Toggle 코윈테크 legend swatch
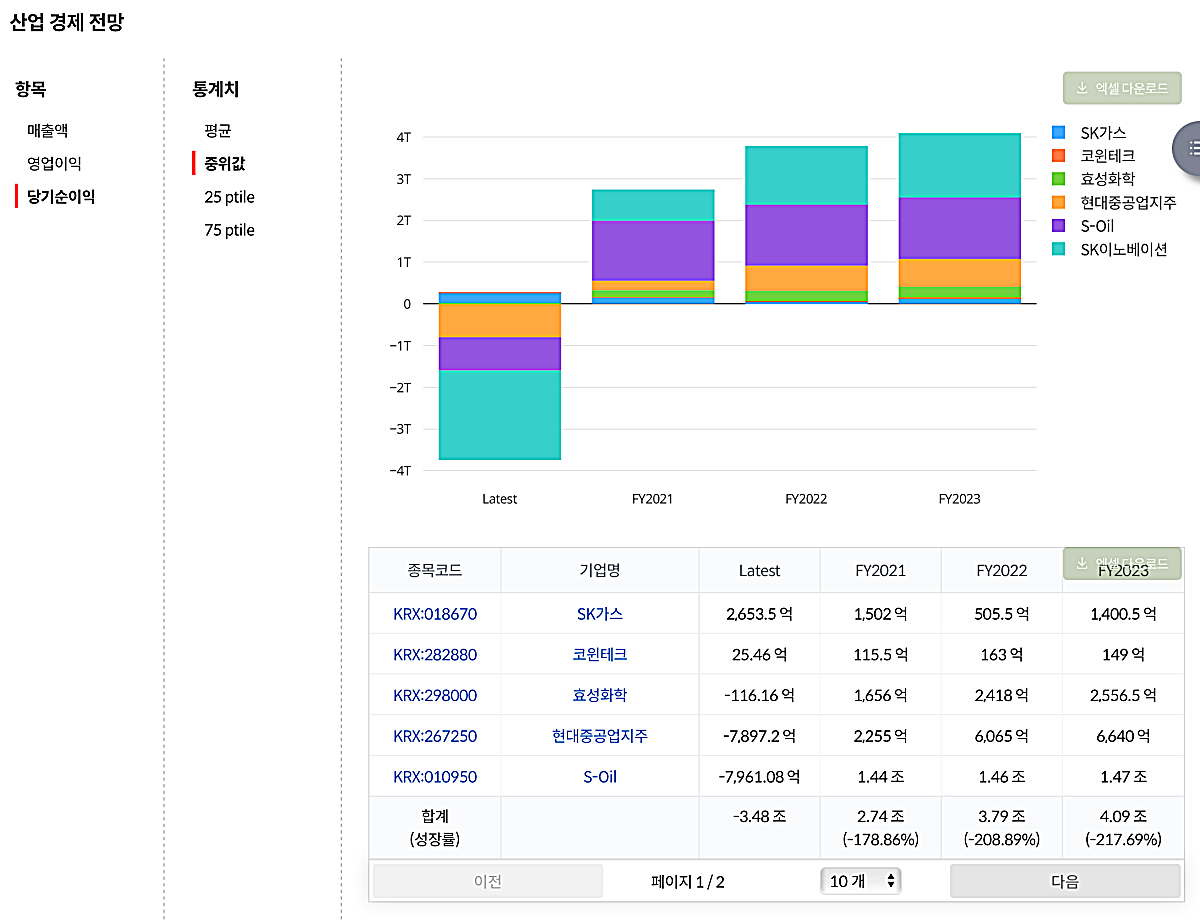 pos(1058,155)
